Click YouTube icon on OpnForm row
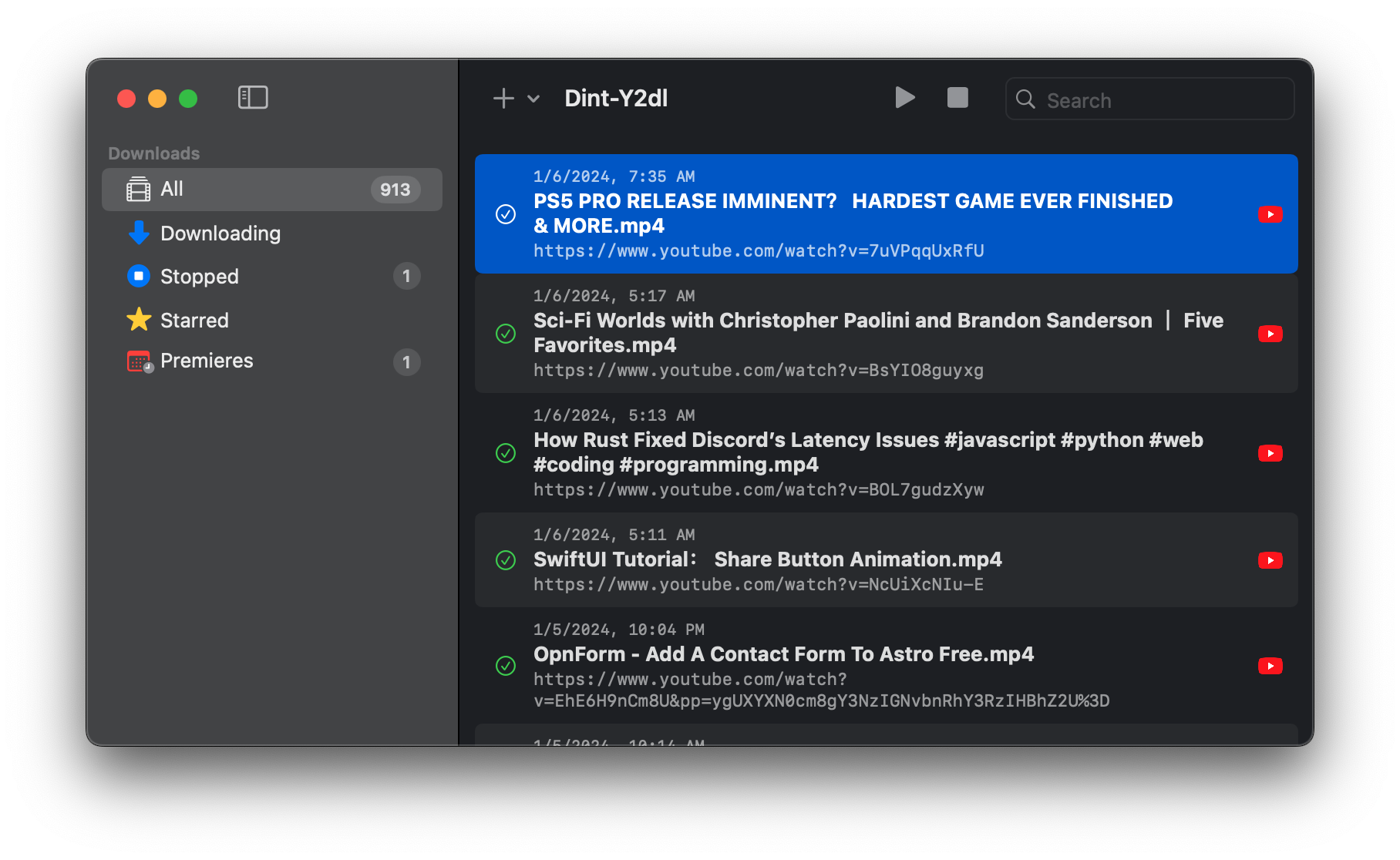1400x860 pixels. 1270,666
